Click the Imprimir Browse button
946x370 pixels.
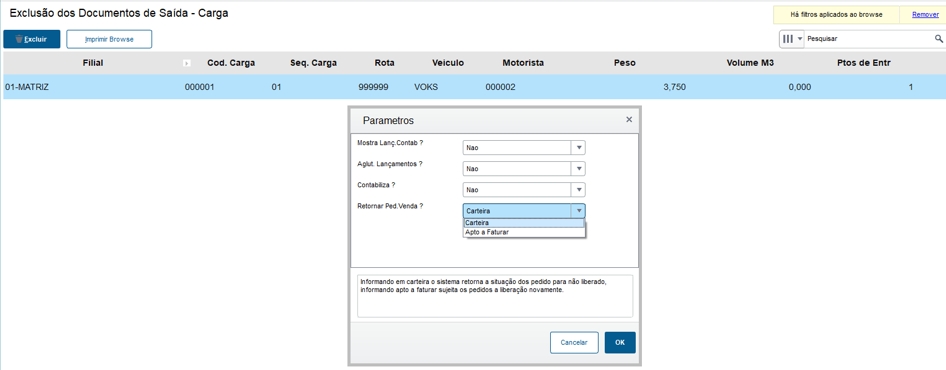(109, 39)
